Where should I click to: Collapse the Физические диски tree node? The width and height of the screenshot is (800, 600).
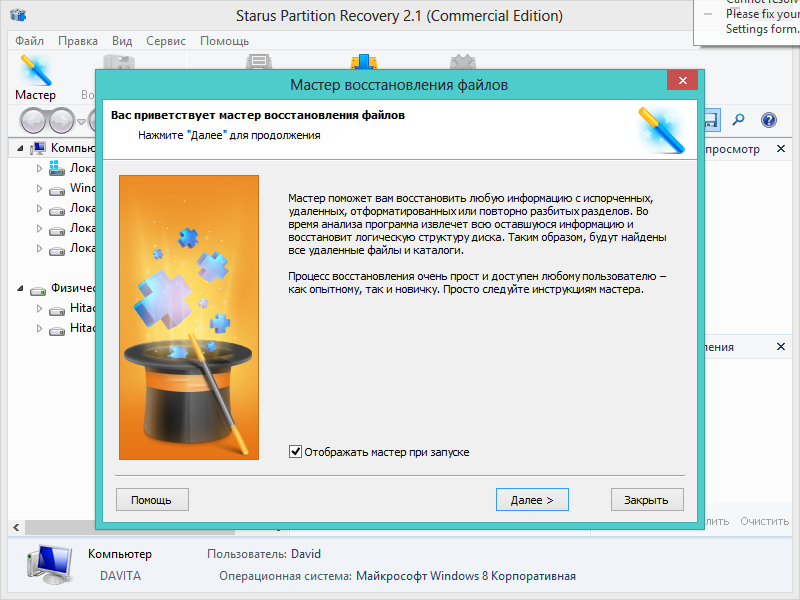point(20,289)
